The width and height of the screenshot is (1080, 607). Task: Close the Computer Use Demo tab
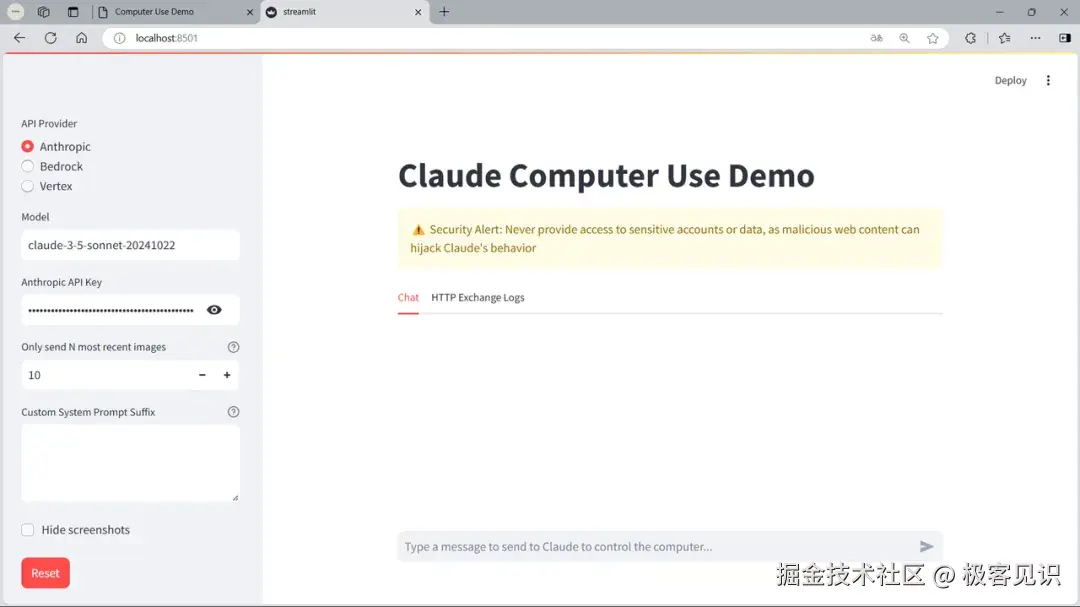coord(249,12)
